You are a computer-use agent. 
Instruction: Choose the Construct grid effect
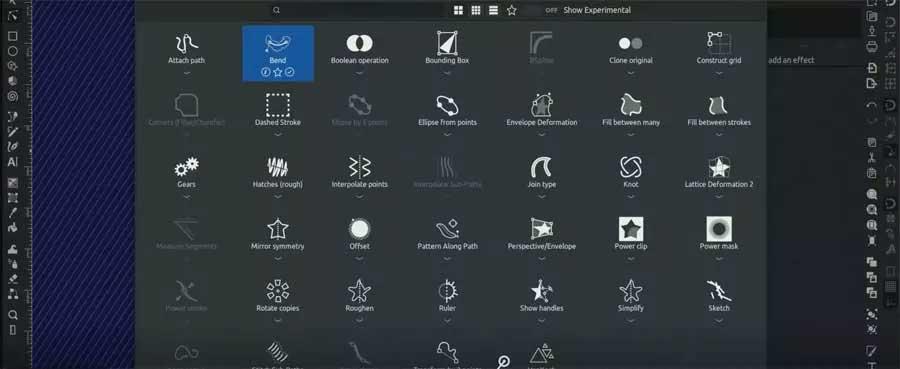click(x=719, y=49)
